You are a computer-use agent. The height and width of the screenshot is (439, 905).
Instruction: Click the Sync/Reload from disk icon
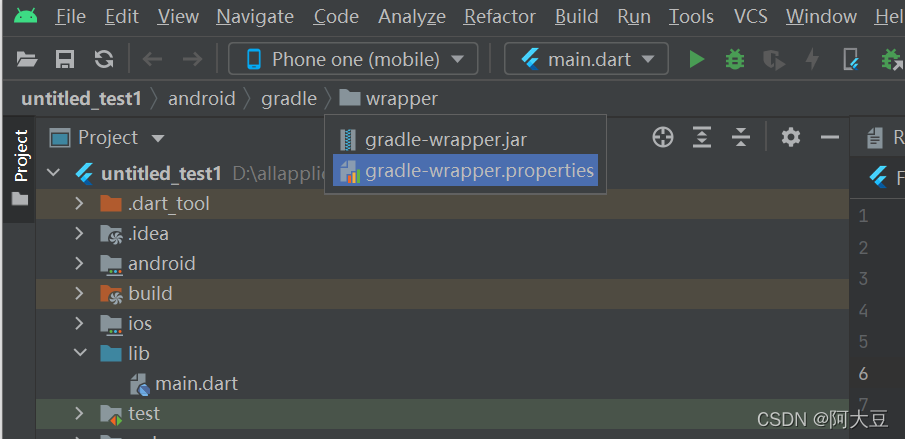tap(104, 59)
